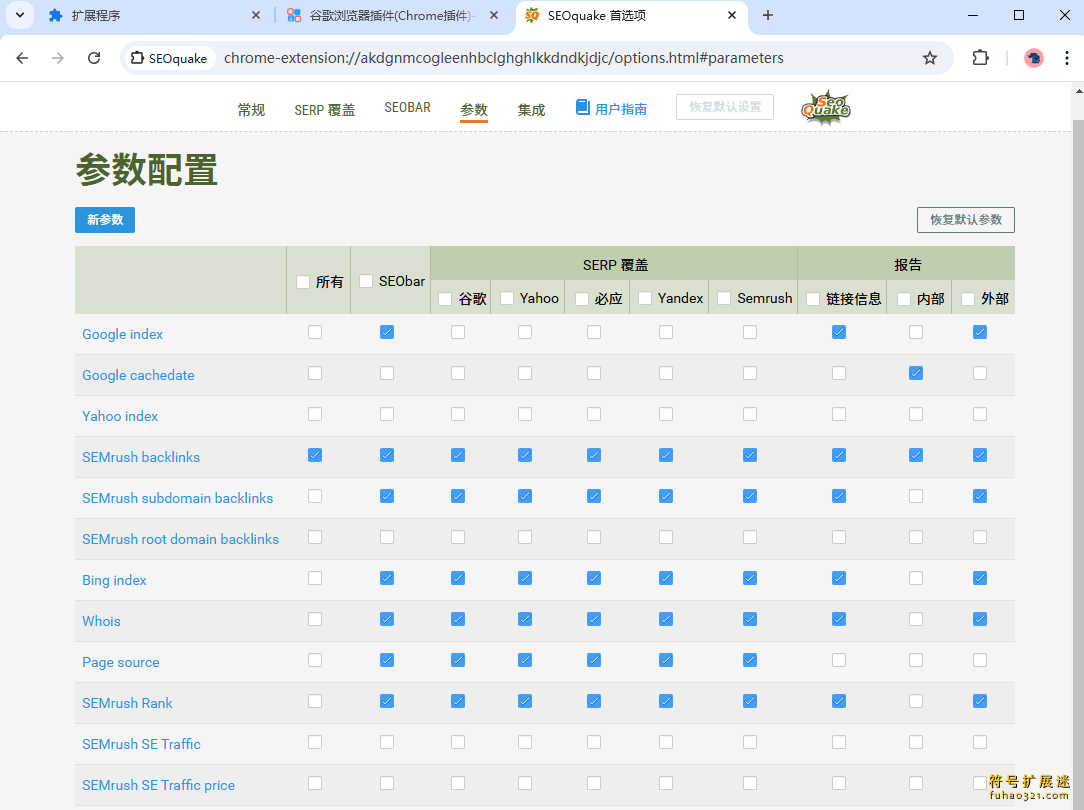Select the 参数 settings tab

[474, 110]
